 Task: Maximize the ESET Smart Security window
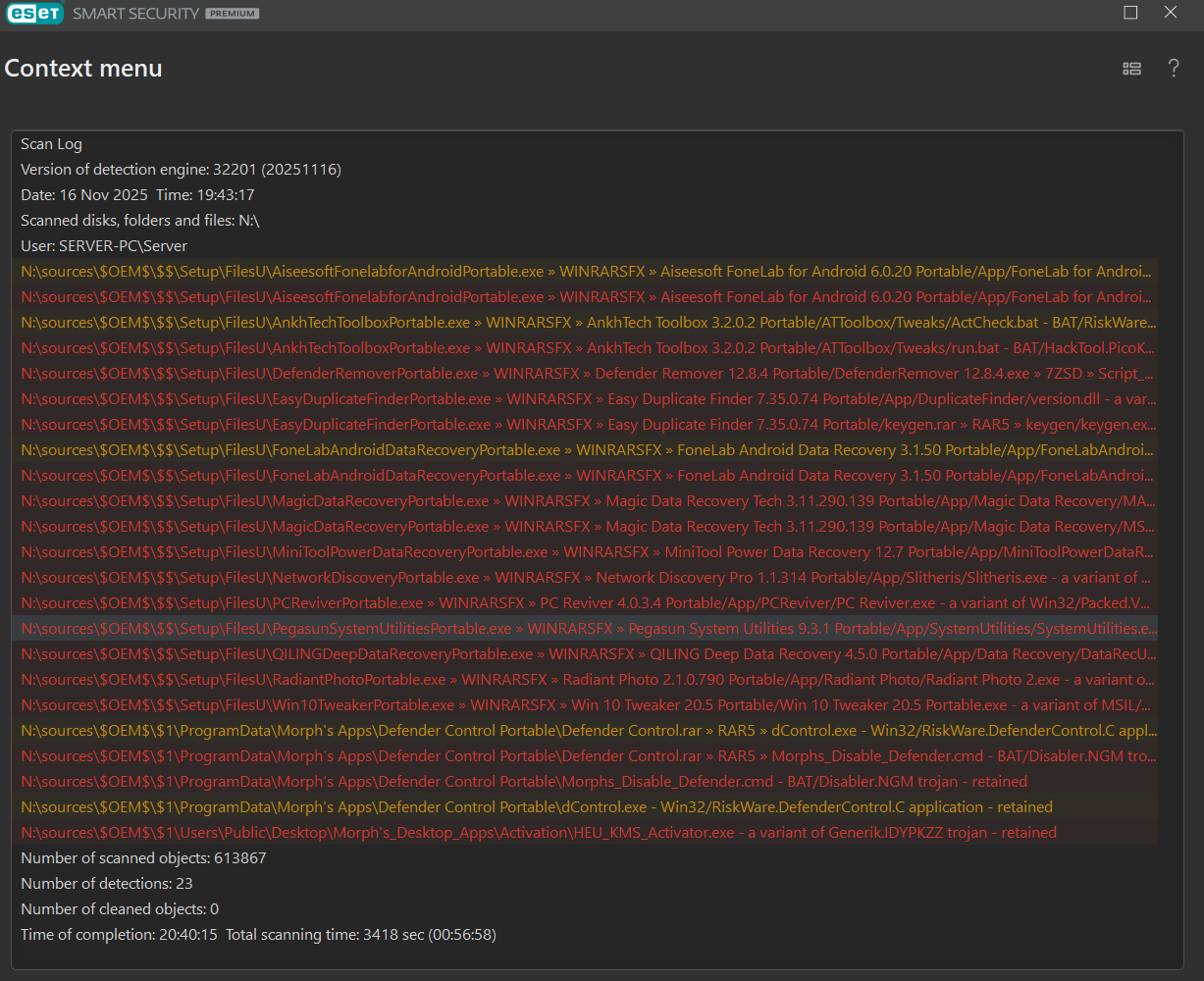pos(1130,13)
